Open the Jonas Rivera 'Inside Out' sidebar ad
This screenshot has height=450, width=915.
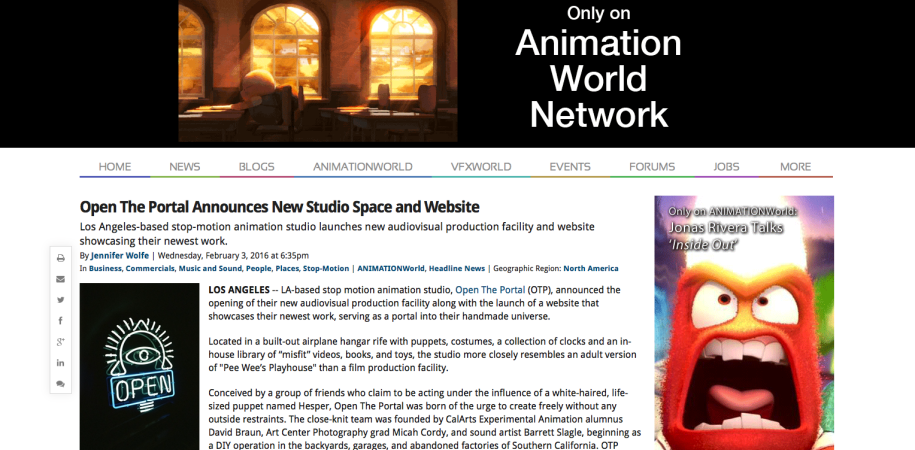pos(744,323)
